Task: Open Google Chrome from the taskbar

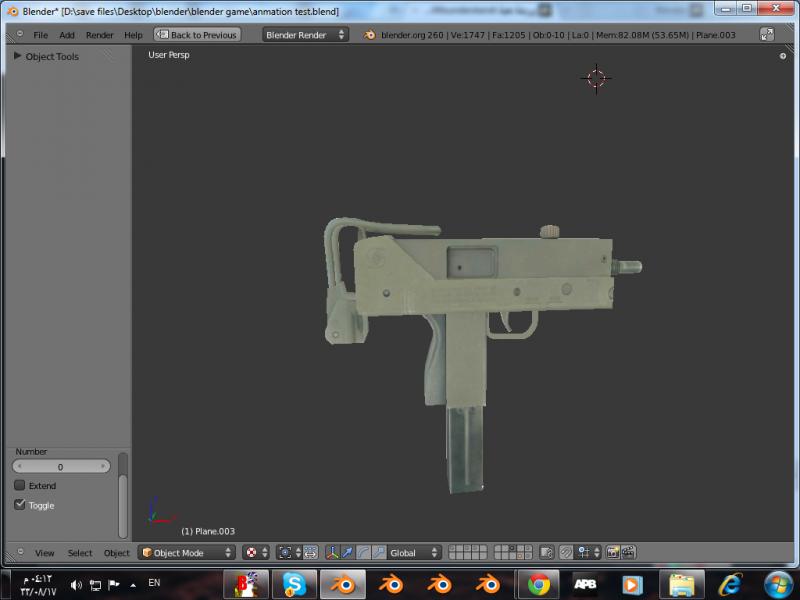Action: click(538, 585)
